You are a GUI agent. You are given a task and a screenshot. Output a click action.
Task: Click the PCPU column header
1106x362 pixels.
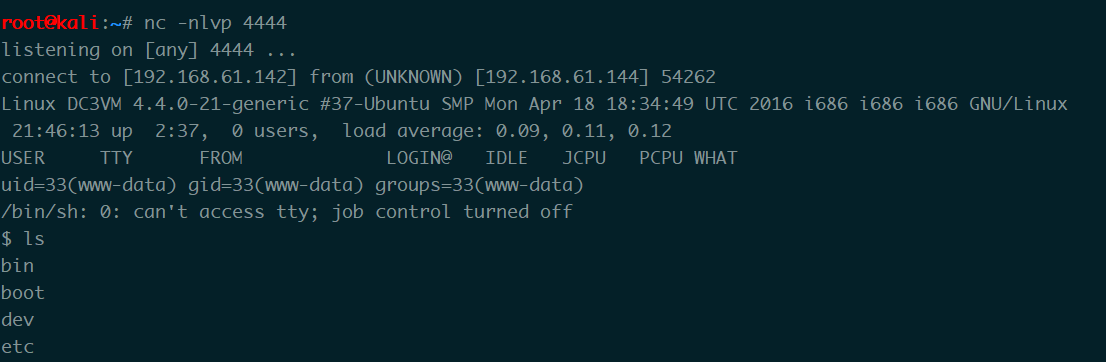pos(661,158)
